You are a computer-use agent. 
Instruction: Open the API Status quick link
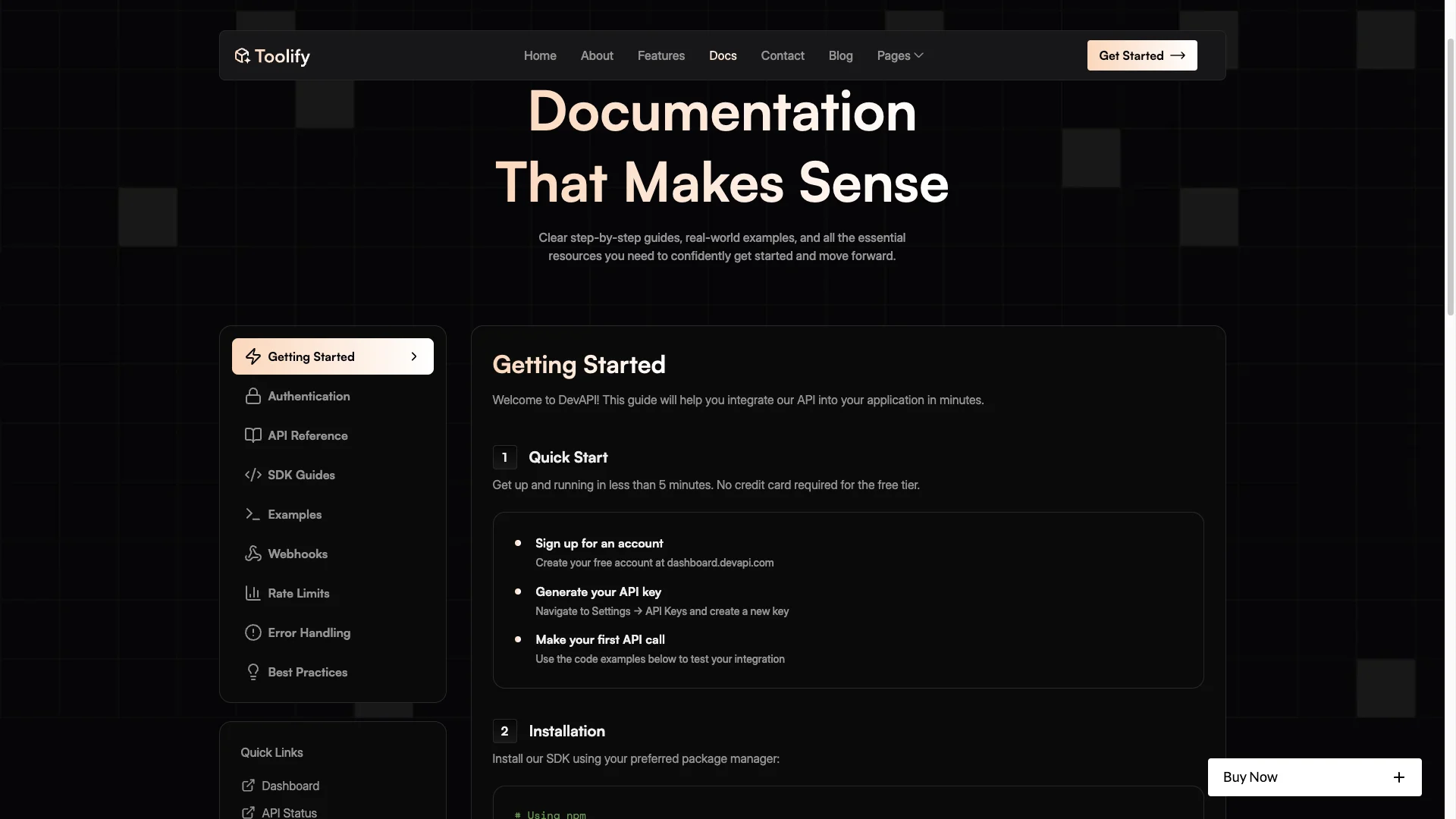[289, 812]
